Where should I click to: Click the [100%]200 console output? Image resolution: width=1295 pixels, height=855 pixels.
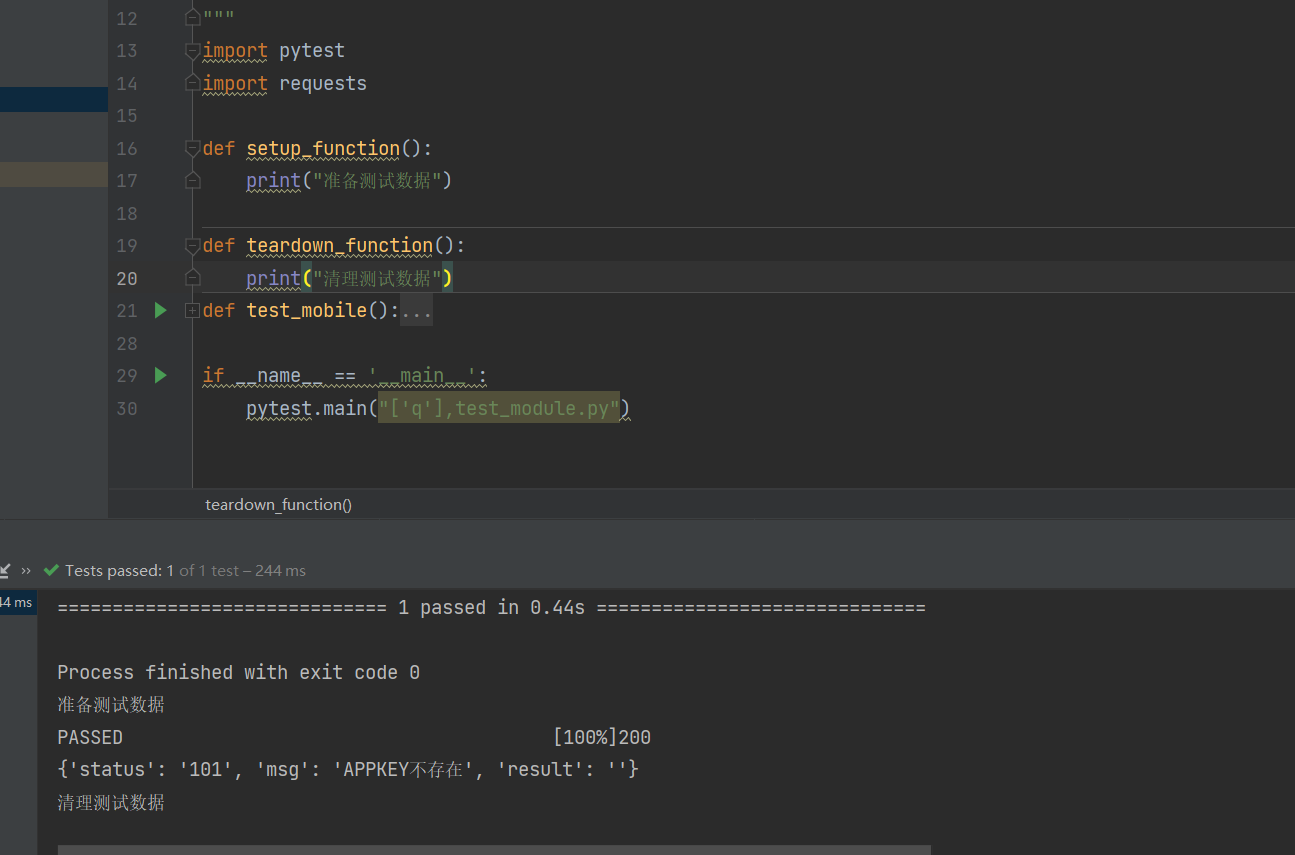tap(602, 738)
